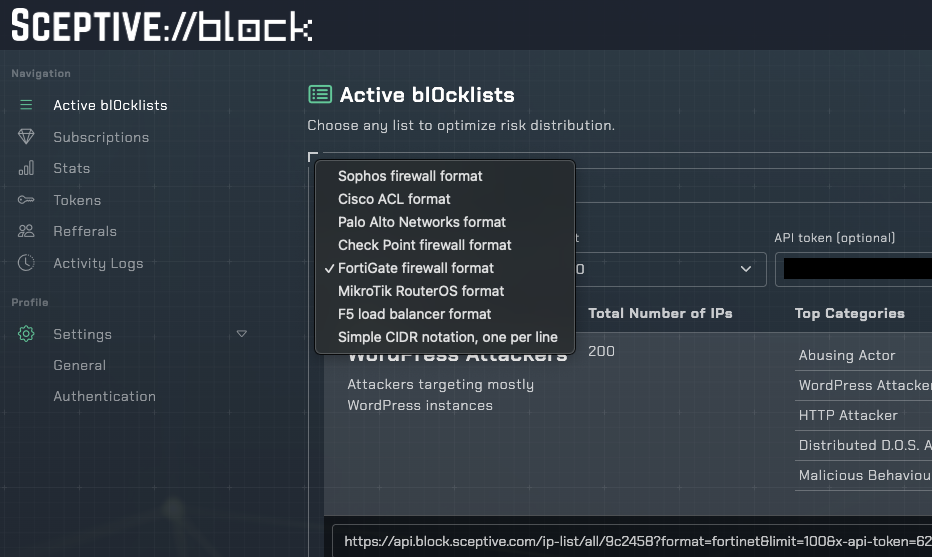This screenshot has height=557, width=932.
Task: Open the limit dropdown with chevron
Action: coord(745,269)
